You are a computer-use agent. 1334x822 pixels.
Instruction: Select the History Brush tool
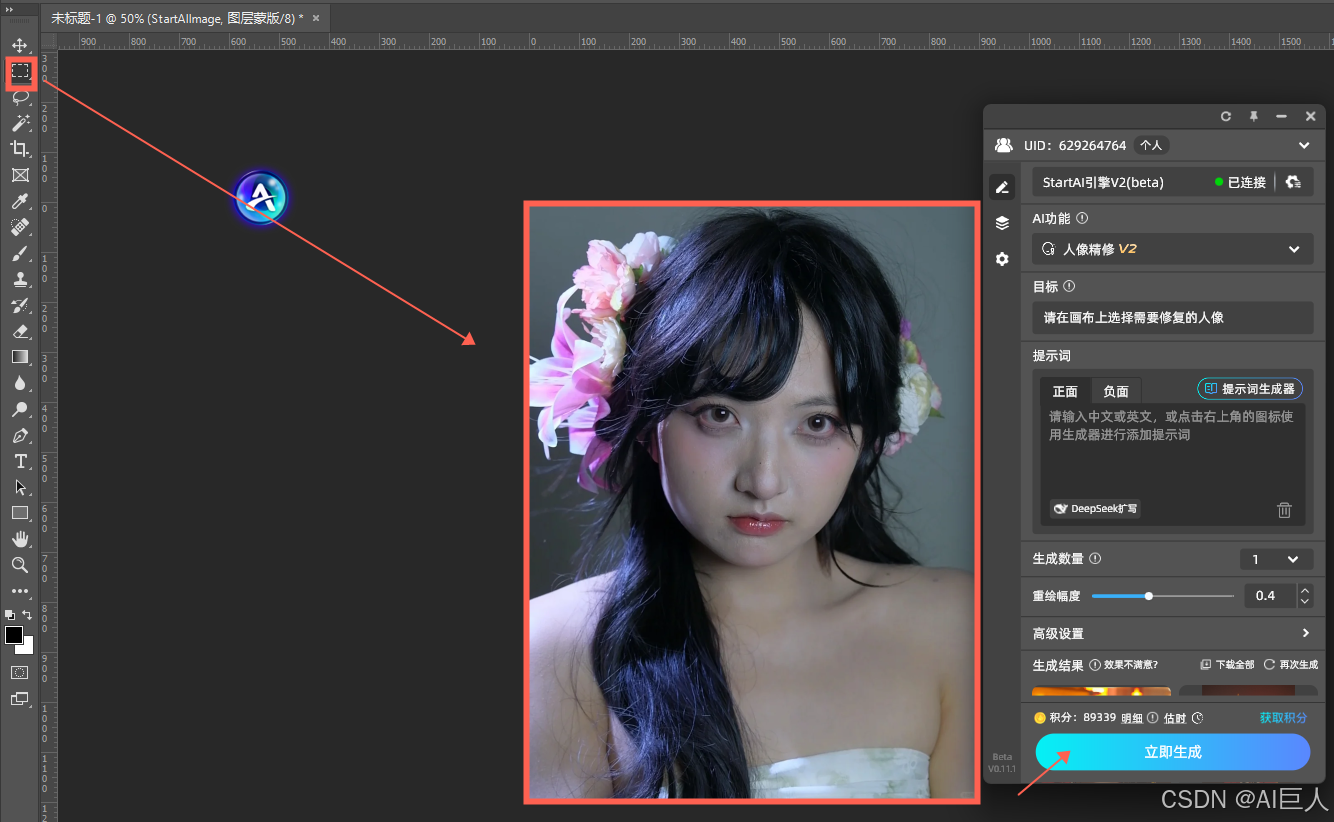click(x=20, y=305)
